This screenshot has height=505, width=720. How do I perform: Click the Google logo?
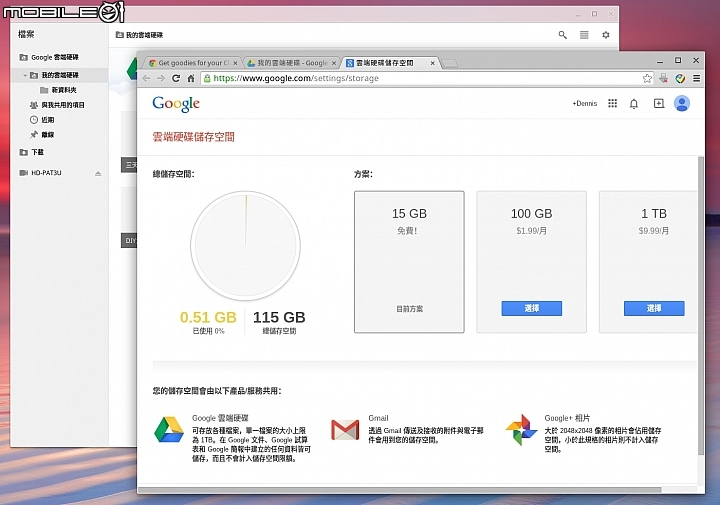tap(176, 104)
